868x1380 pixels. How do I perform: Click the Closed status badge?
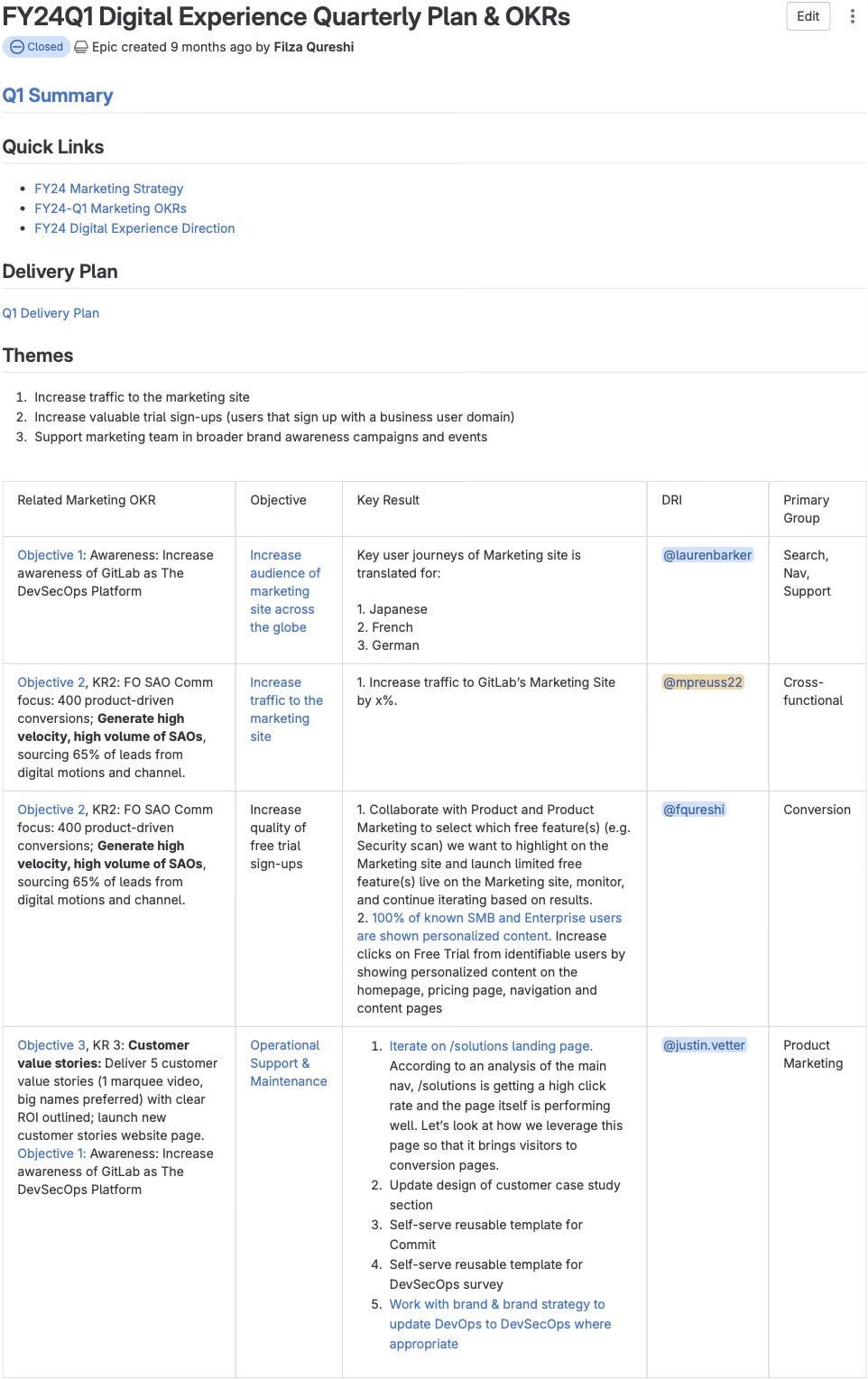pyautogui.click(x=37, y=47)
